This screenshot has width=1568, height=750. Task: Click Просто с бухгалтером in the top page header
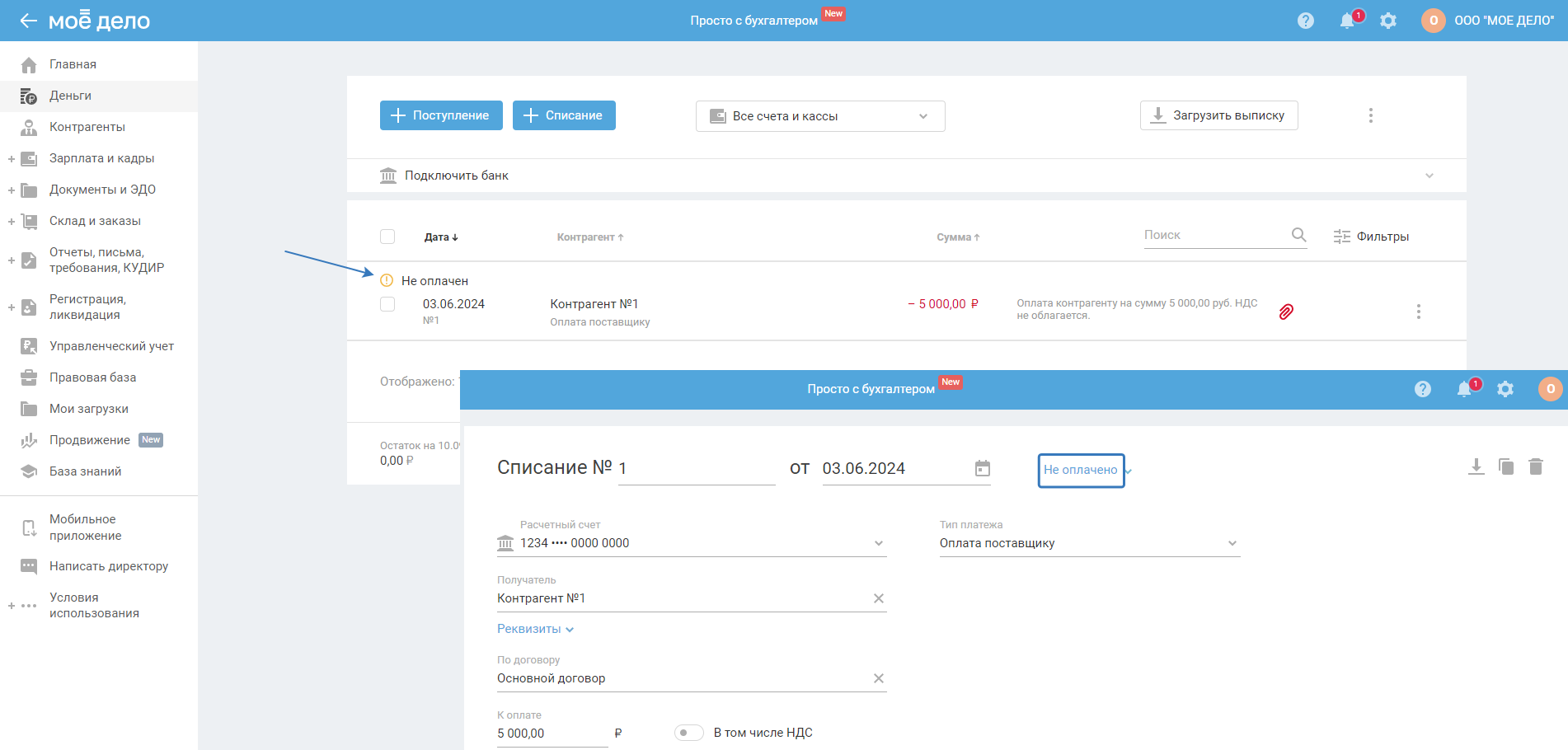pyautogui.click(x=754, y=21)
